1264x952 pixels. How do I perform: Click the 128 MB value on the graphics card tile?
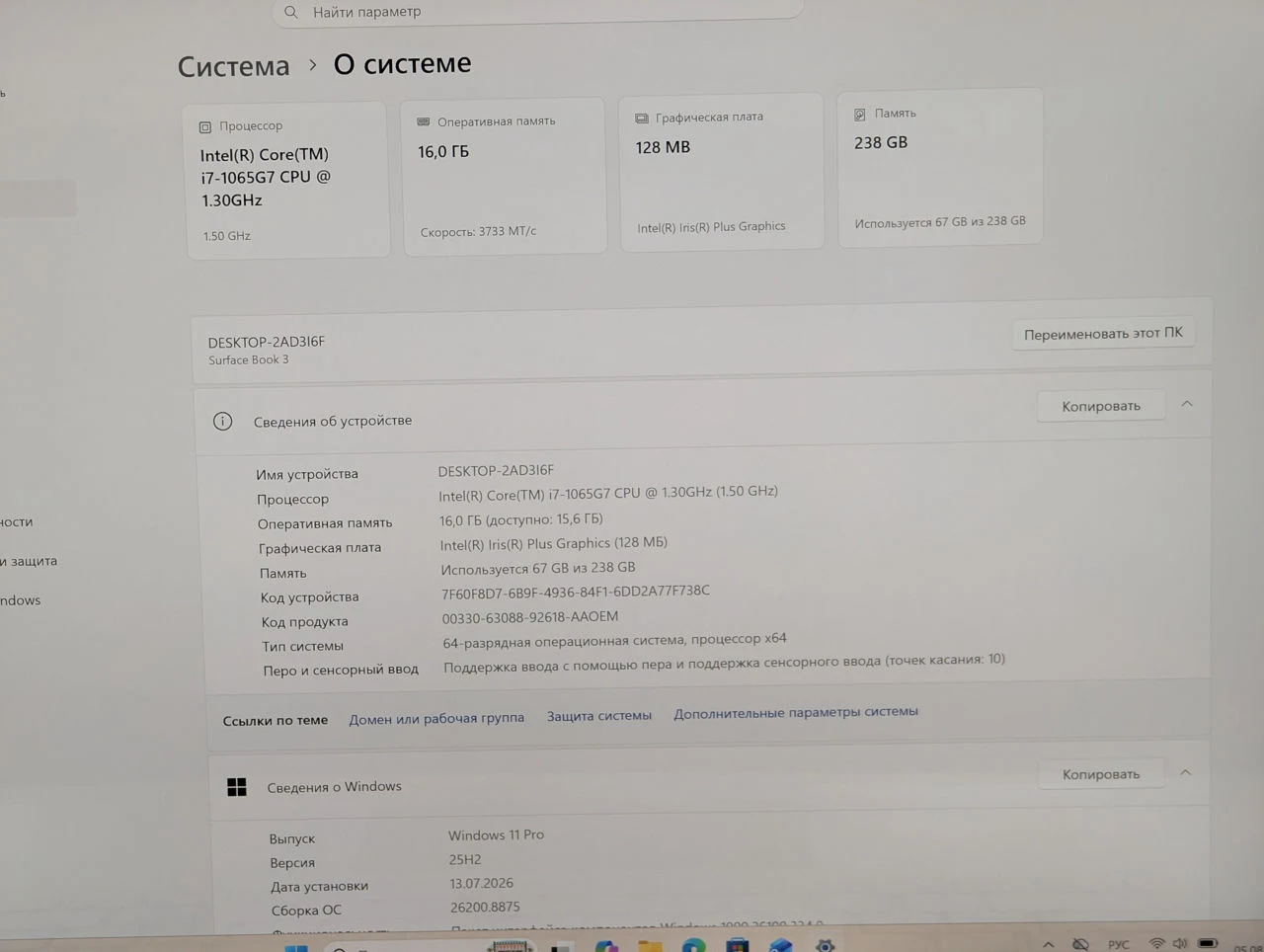[x=663, y=148]
